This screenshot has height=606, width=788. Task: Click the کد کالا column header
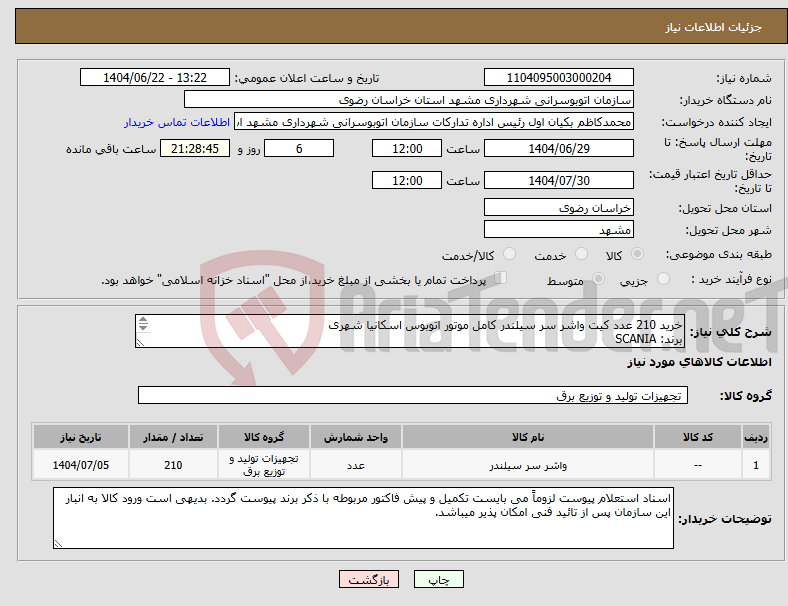tap(698, 437)
